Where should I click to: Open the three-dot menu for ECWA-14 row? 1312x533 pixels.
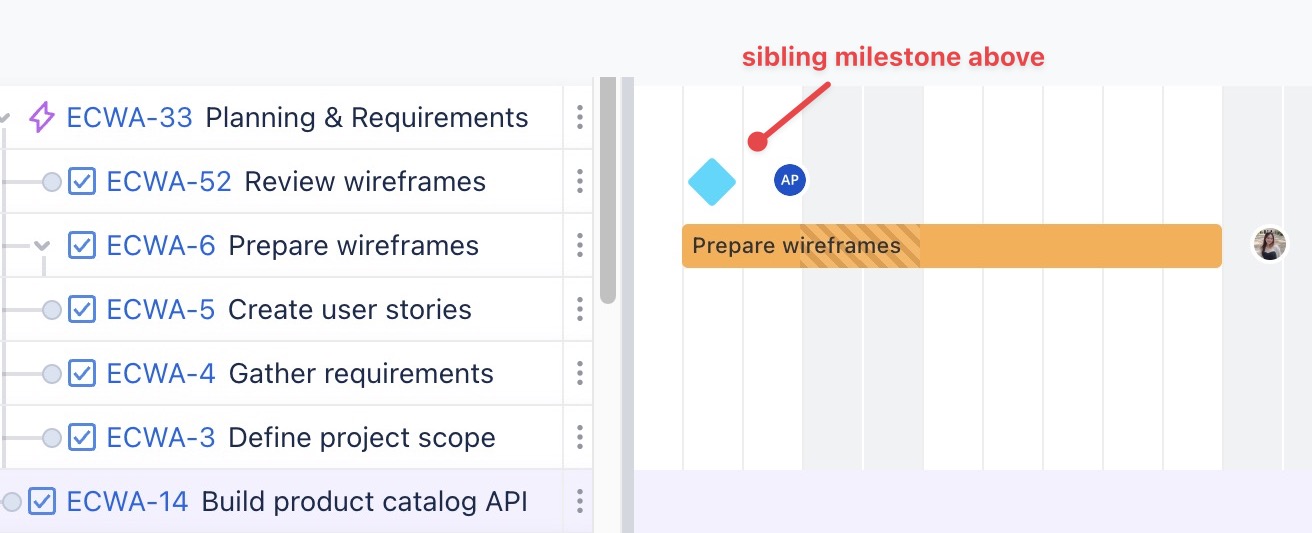(579, 501)
